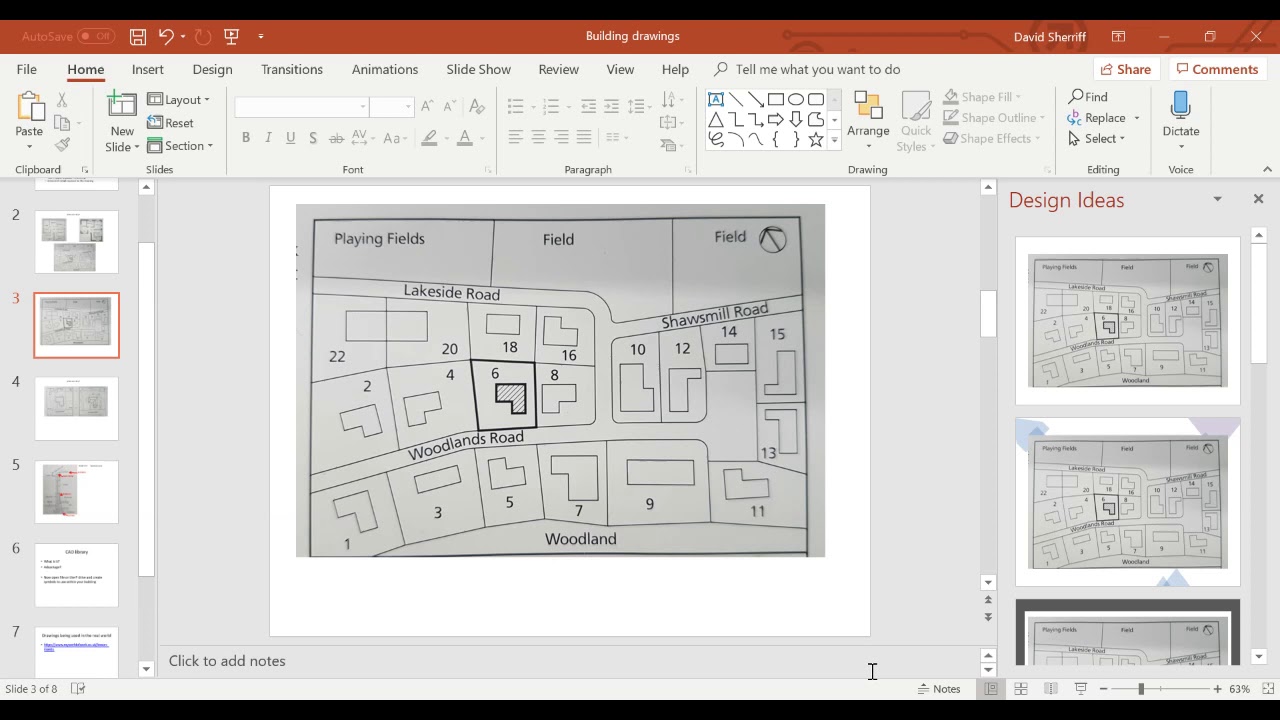The width and height of the screenshot is (1280, 720).
Task: Open the Review tab
Action: click(x=558, y=69)
